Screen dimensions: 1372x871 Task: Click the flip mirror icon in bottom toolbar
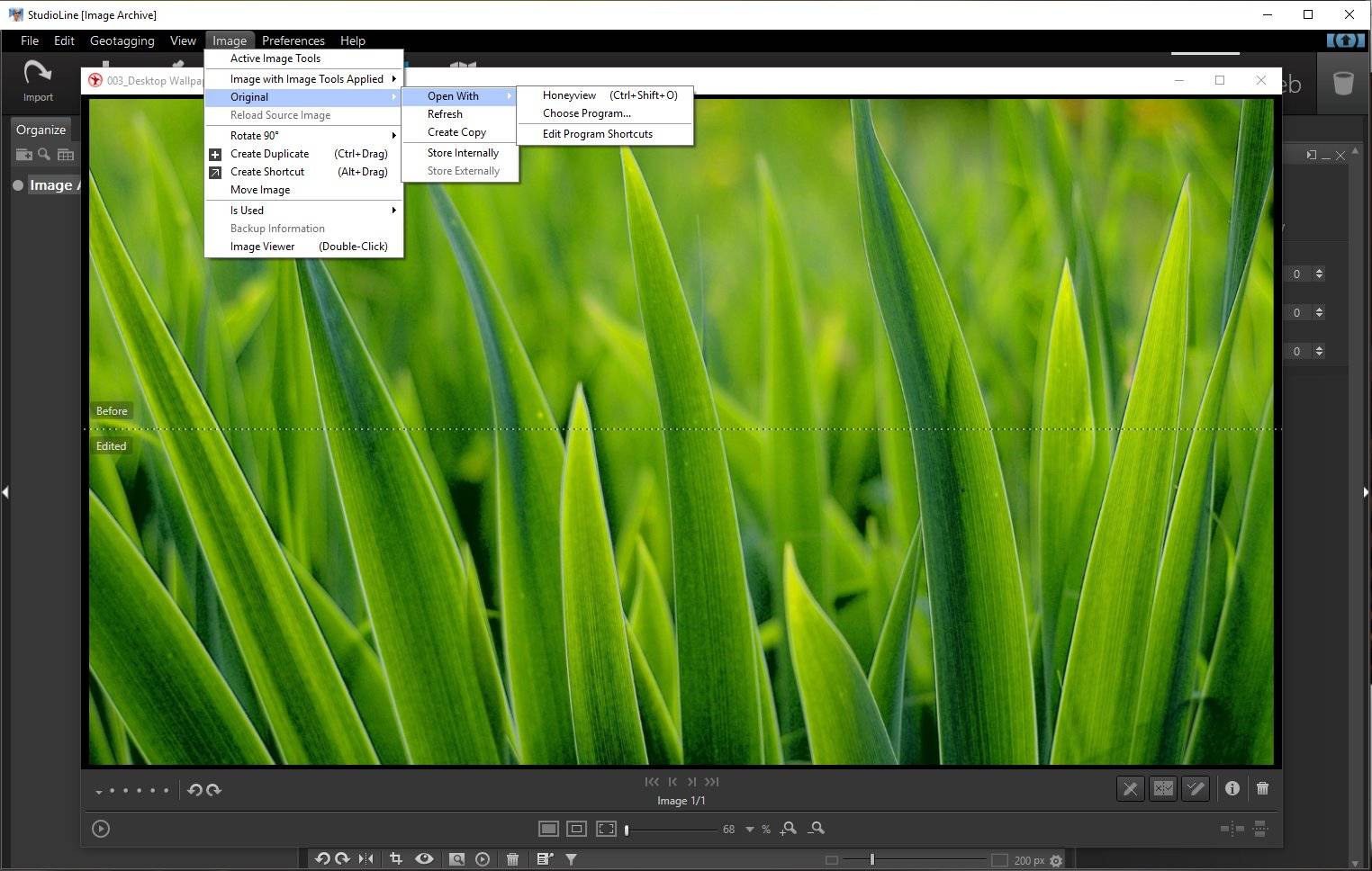[x=366, y=859]
